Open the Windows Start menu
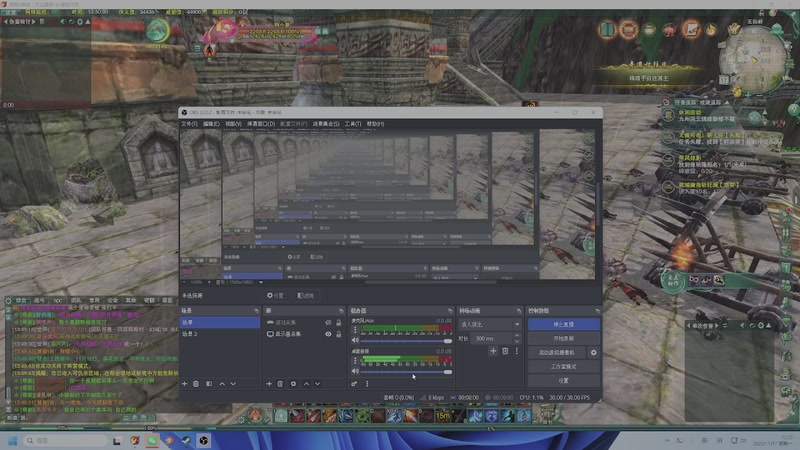Image resolution: width=800 pixels, height=450 pixels. [x=13, y=440]
